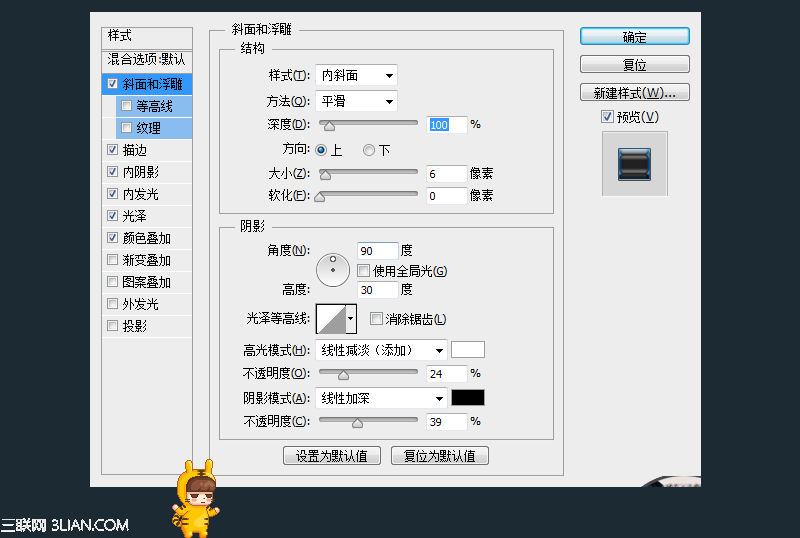Screen dimensions: 800x538
Task: Click the 深度(D) slider handle
Action: coord(330,126)
